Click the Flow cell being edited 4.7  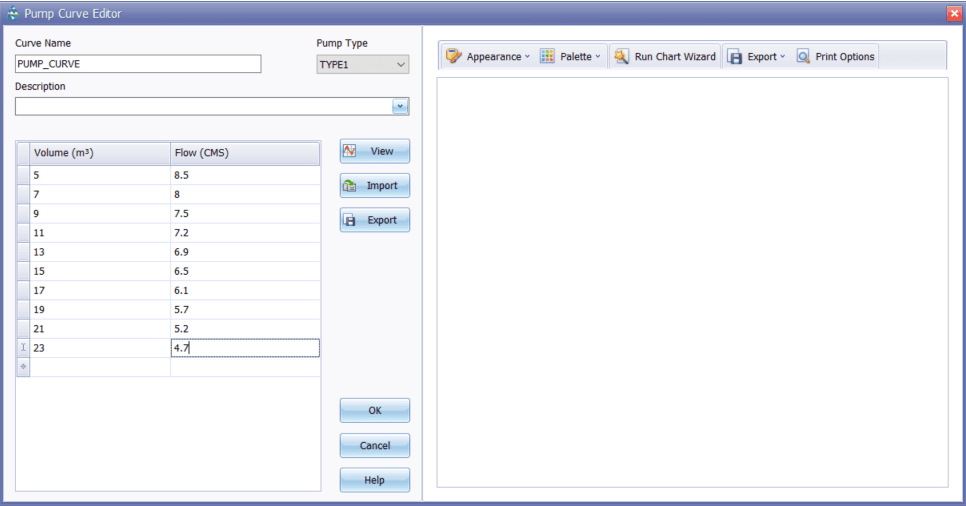click(245, 348)
